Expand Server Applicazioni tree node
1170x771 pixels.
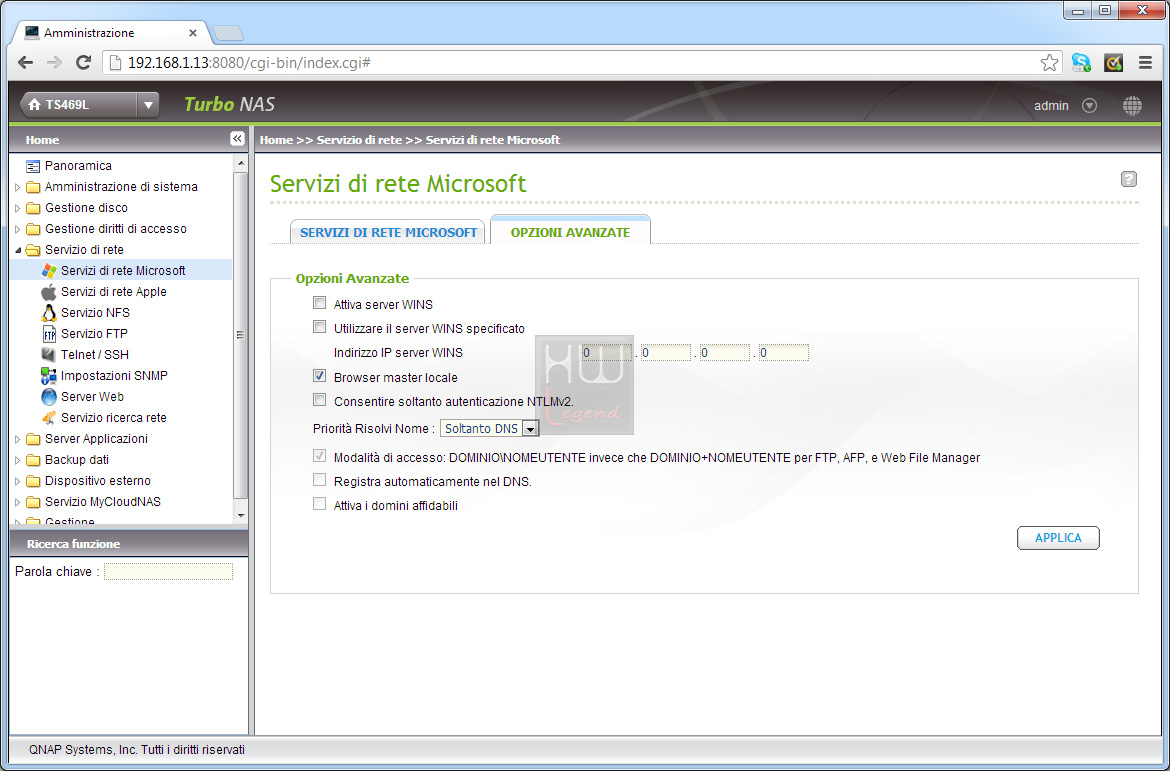coord(18,439)
